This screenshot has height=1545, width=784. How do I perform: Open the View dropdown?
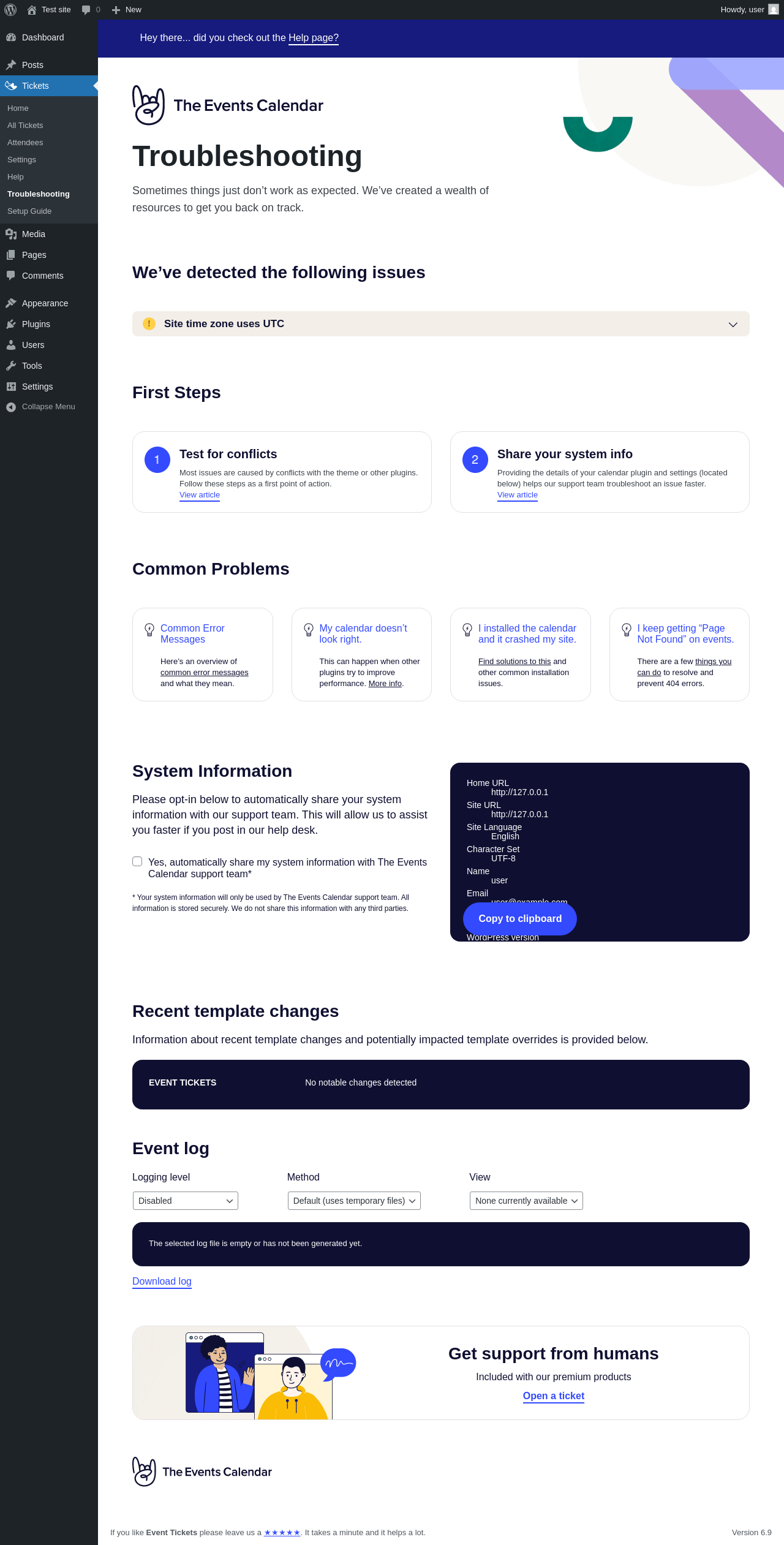tap(526, 1201)
